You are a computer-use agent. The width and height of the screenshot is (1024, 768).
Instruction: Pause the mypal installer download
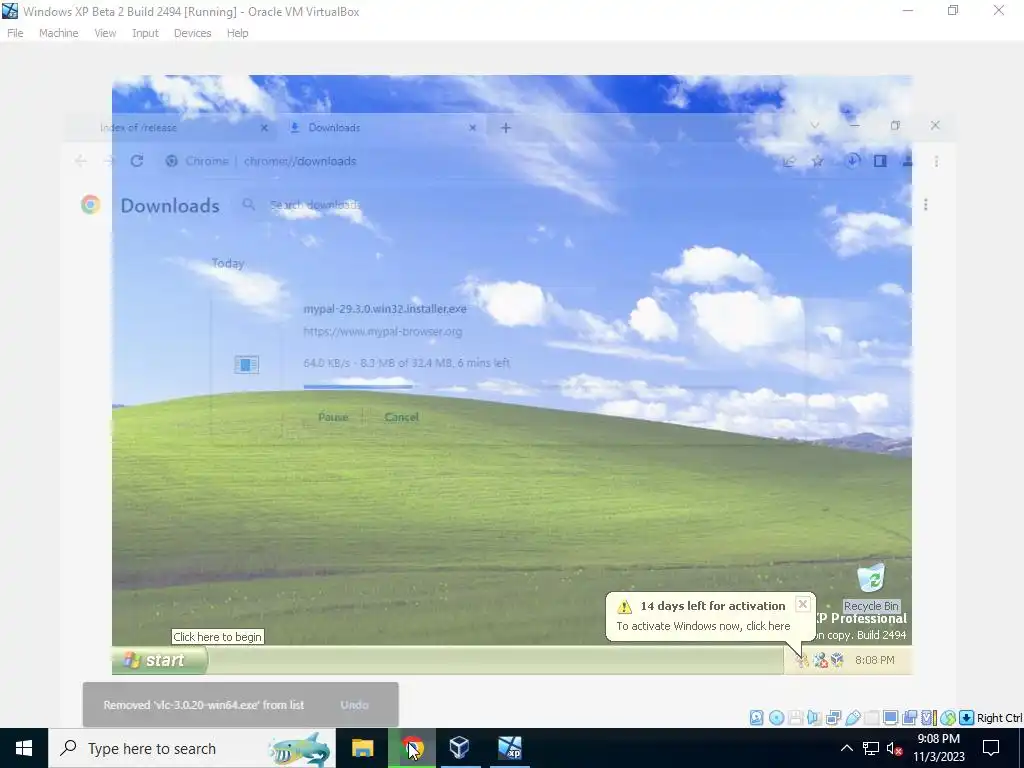point(333,417)
